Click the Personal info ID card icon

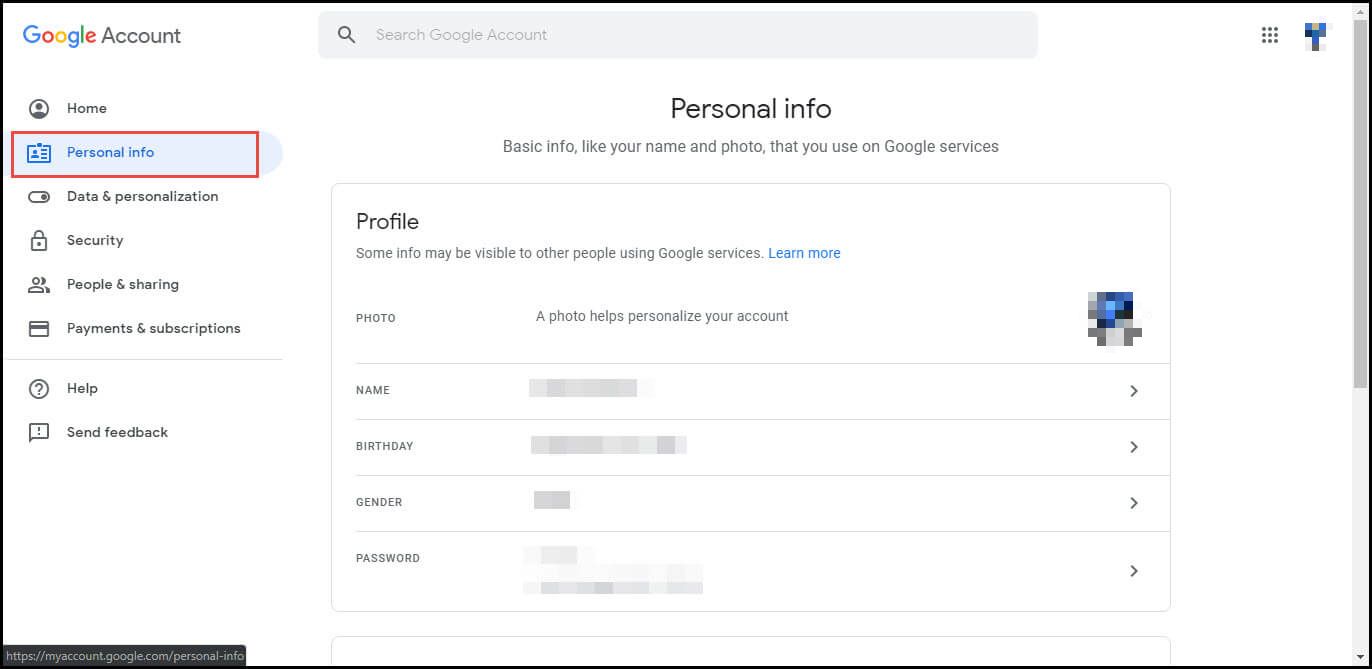(x=39, y=153)
